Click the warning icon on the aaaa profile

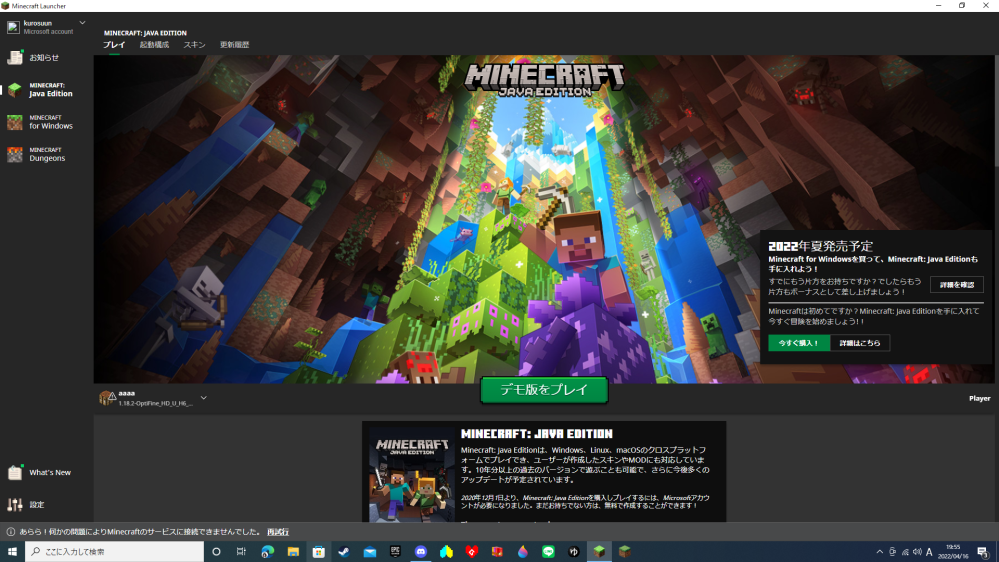pyautogui.click(x=111, y=397)
